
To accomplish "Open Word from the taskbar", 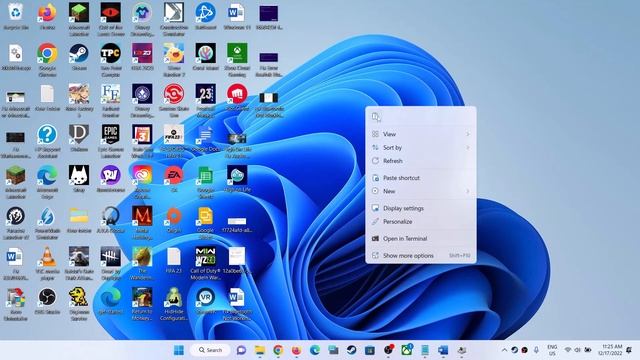I will [443, 350].
